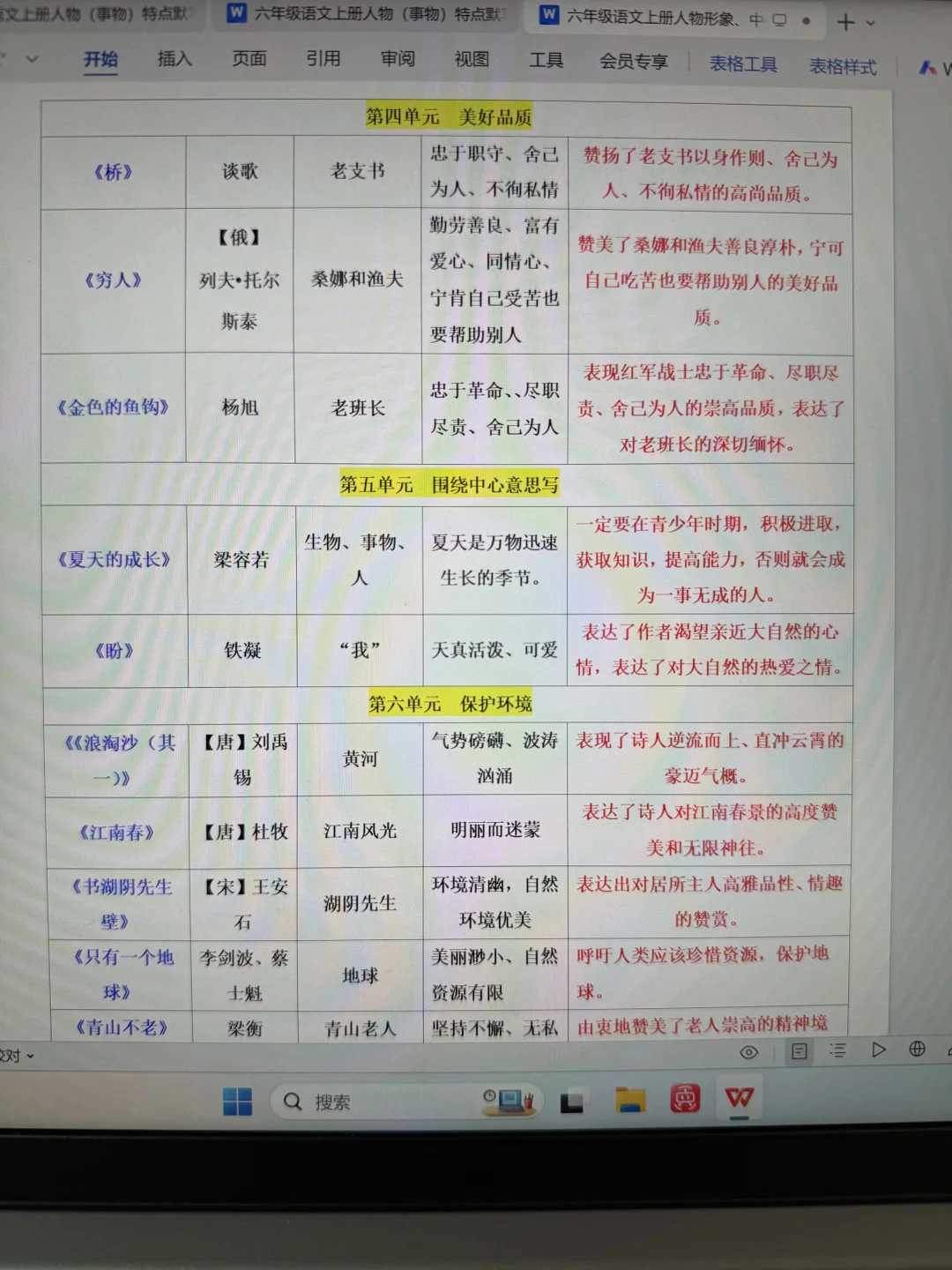
Task: Click the cell 青山老人
Action: (361, 1028)
